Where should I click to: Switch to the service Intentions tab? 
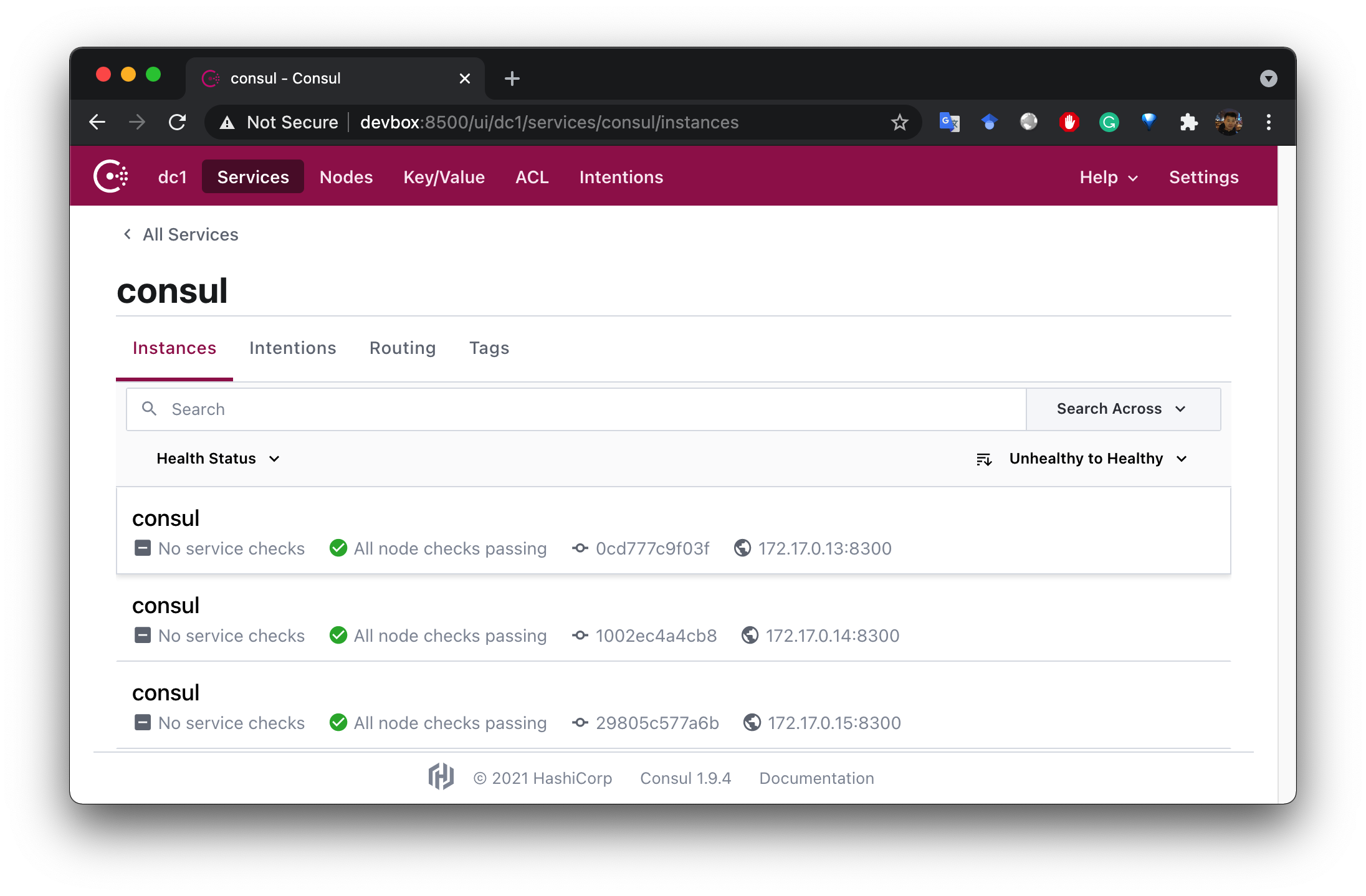click(292, 348)
